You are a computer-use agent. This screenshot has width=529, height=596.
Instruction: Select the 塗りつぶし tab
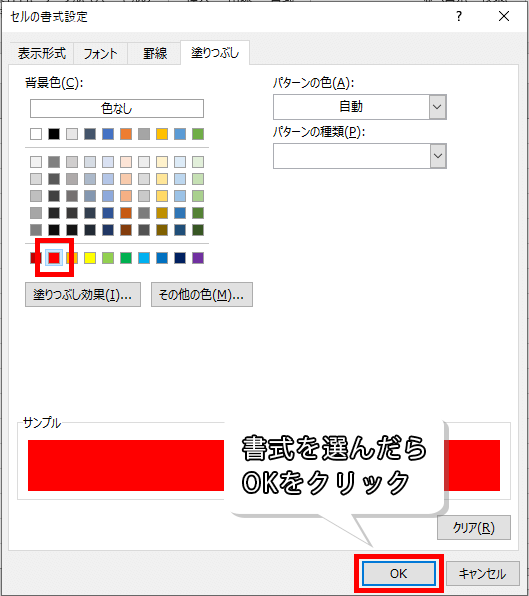point(215,52)
